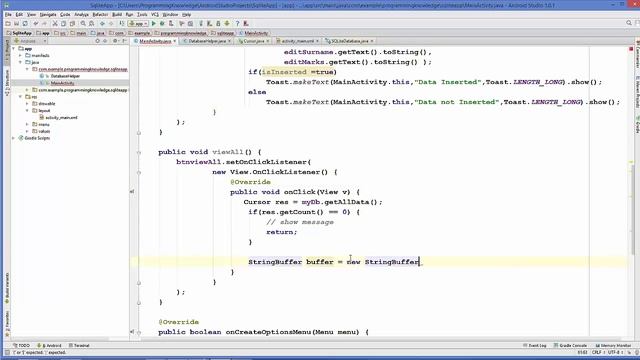This screenshot has width=640, height=360.
Task: Expand the Gradle Scripts node
Action: [x=14, y=138]
